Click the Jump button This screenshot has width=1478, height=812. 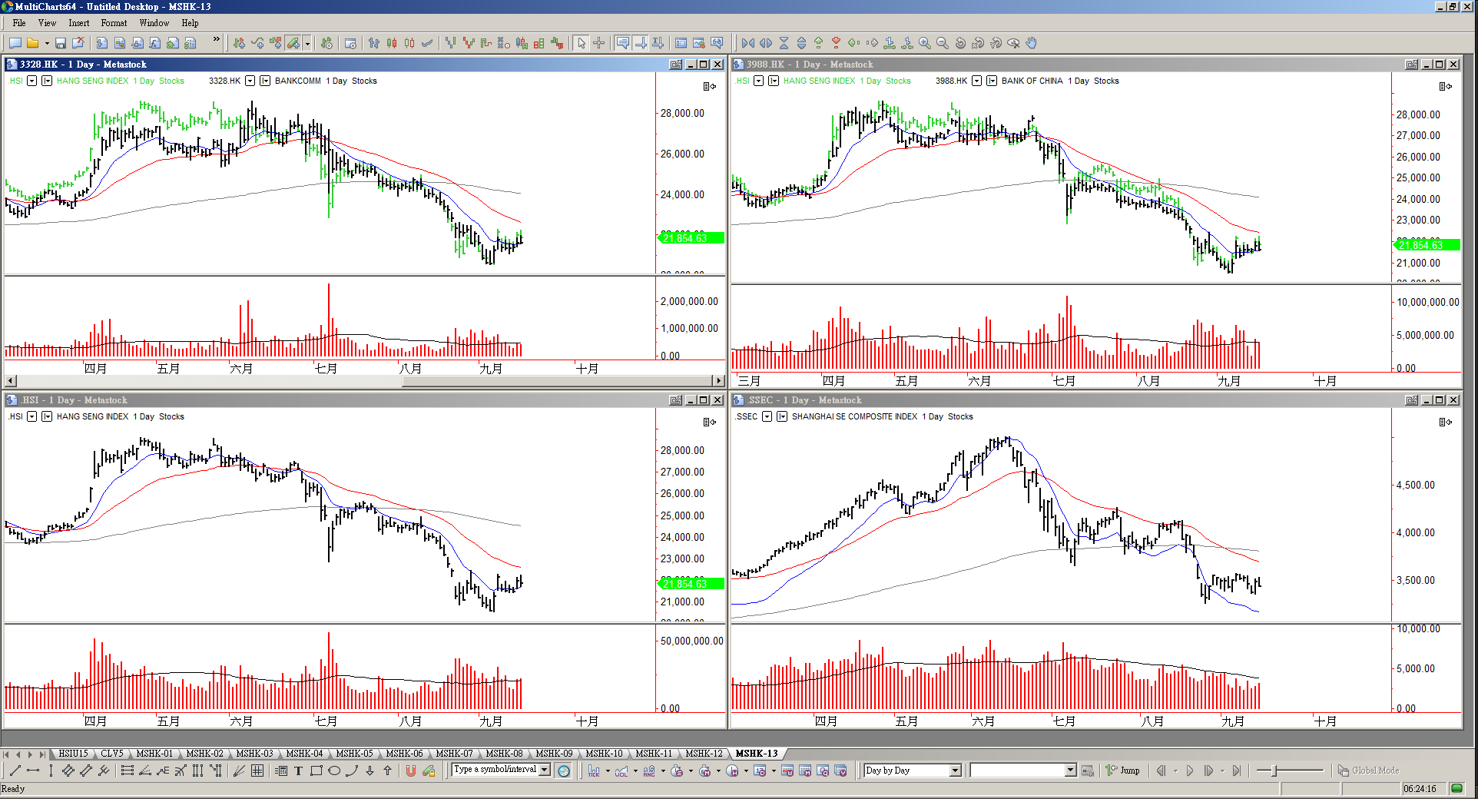pos(1122,771)
